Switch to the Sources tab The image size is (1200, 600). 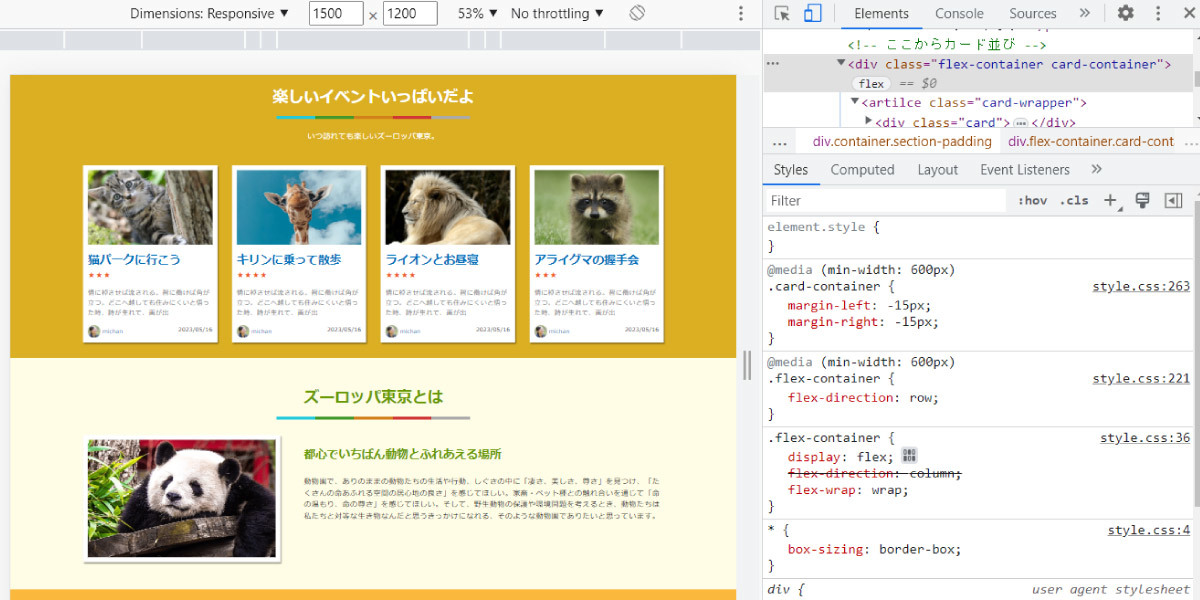click(1033, 13)
